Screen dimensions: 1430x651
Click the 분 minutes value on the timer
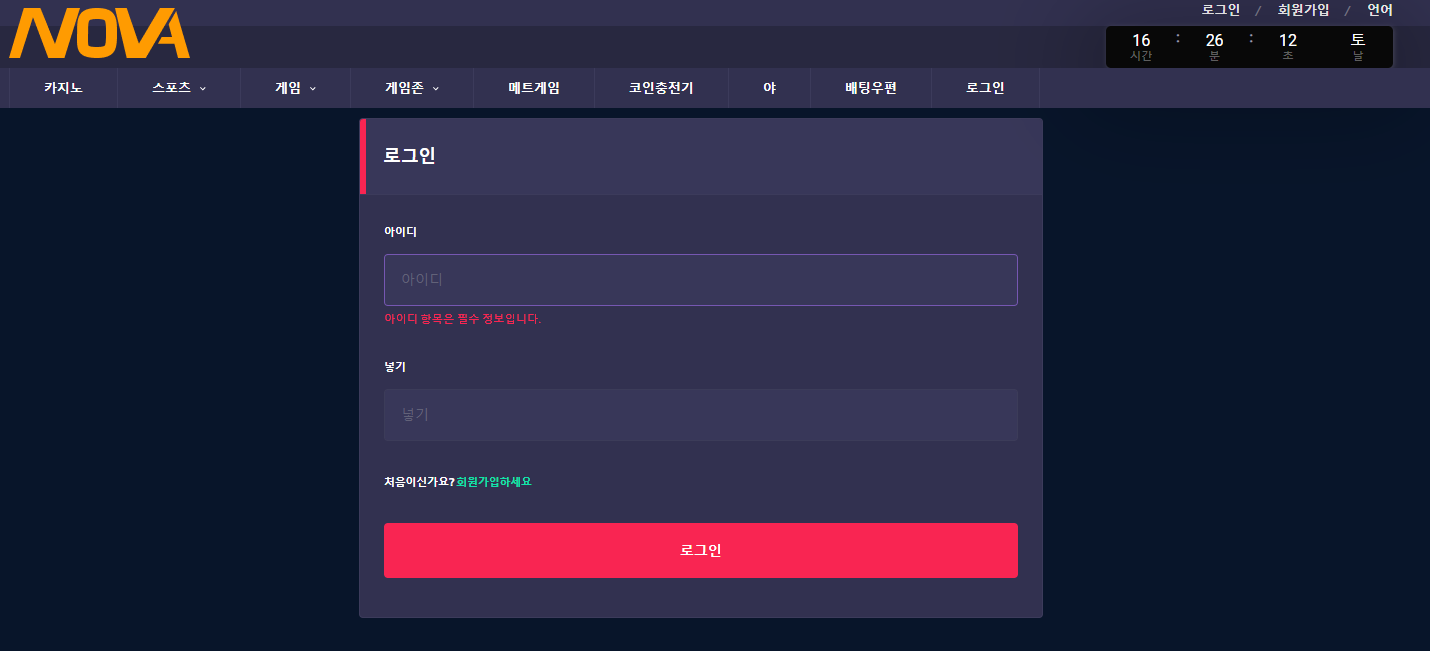click(1214, 41)
